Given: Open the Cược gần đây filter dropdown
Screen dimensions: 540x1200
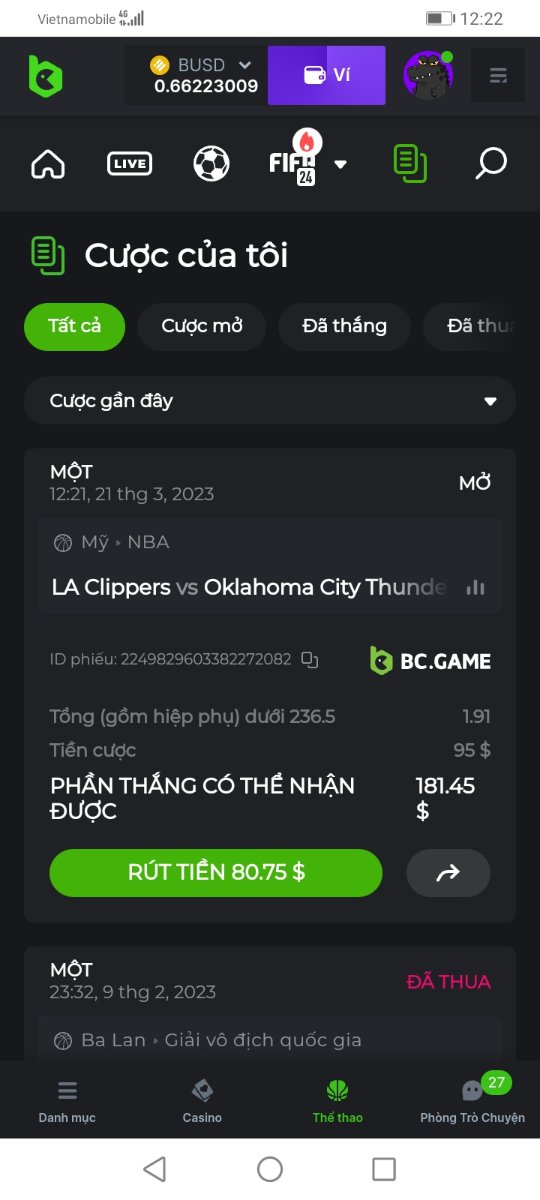Looking at the screenshot, I should [x=270, y=401].
